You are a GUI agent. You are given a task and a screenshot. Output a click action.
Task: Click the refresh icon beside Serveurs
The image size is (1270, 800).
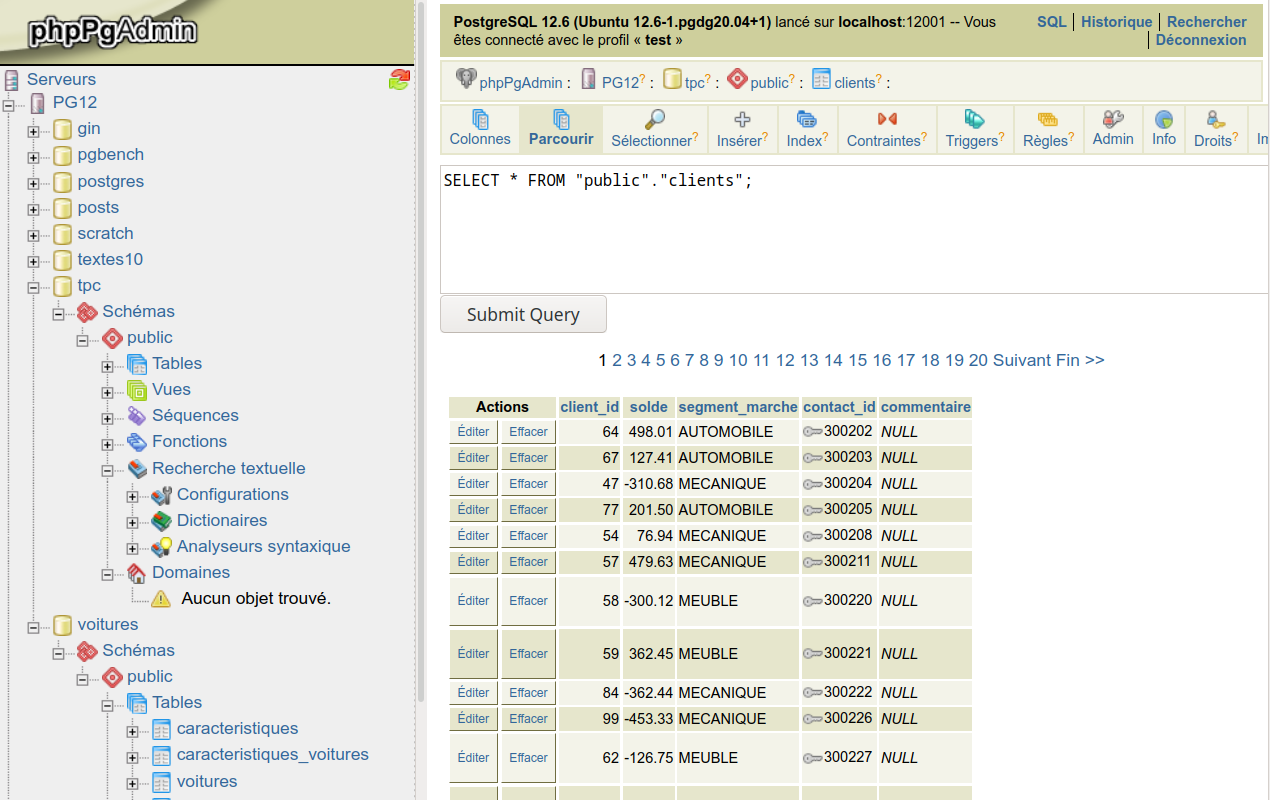click(399, 80)
